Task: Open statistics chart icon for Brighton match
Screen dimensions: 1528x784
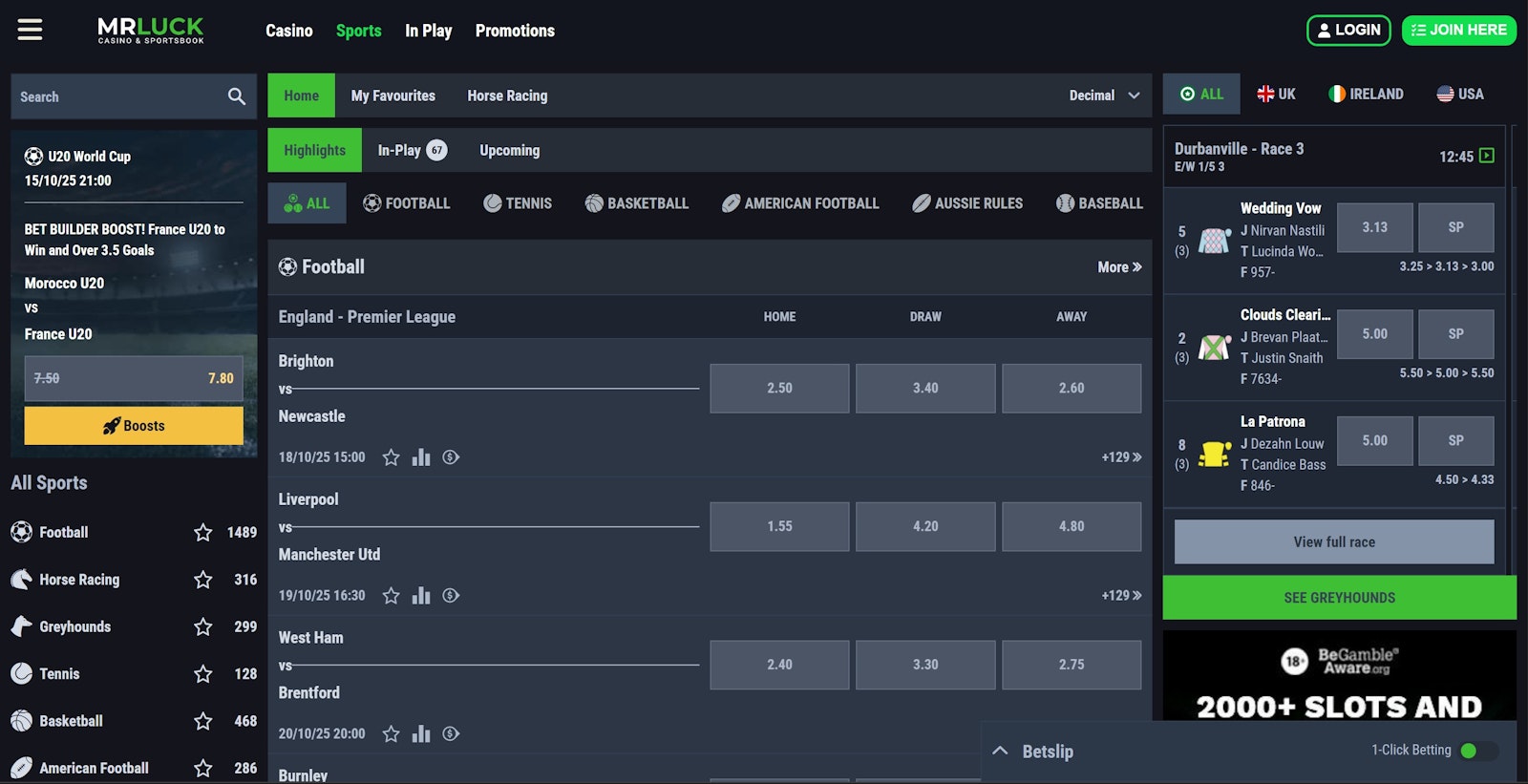Action: pos(421,457)
